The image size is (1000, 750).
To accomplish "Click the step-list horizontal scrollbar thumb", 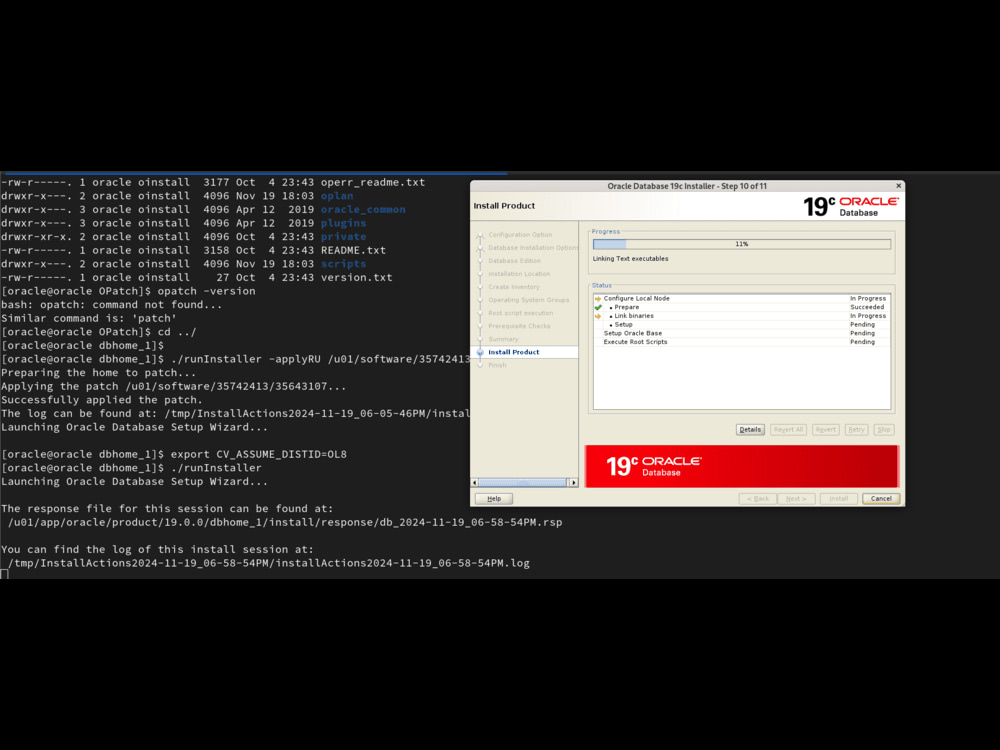I will click(x=522, y=483).
